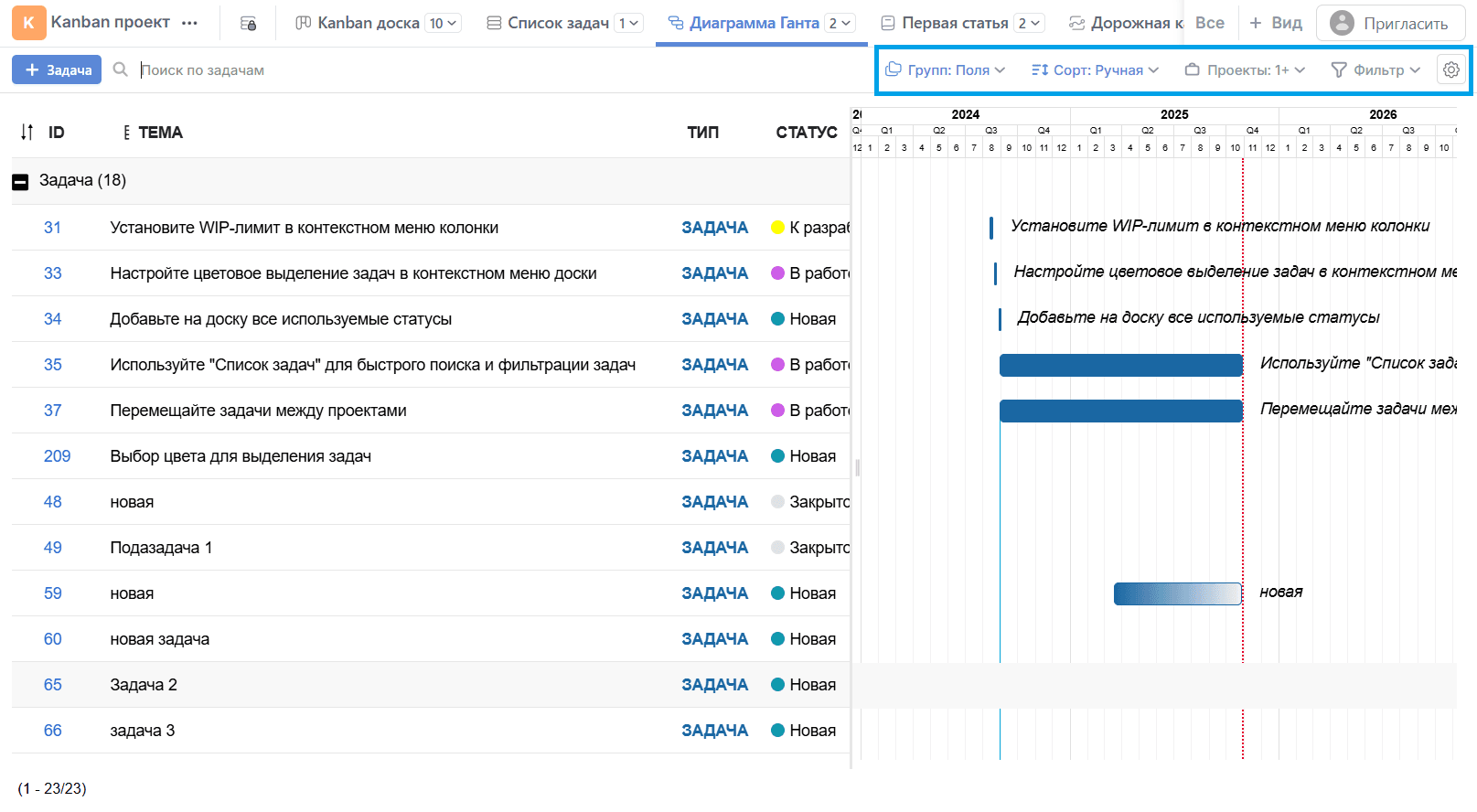Open the three-dots menu next to Kanban проект
The image size is (1477, 812).
(x=189, y=23)
